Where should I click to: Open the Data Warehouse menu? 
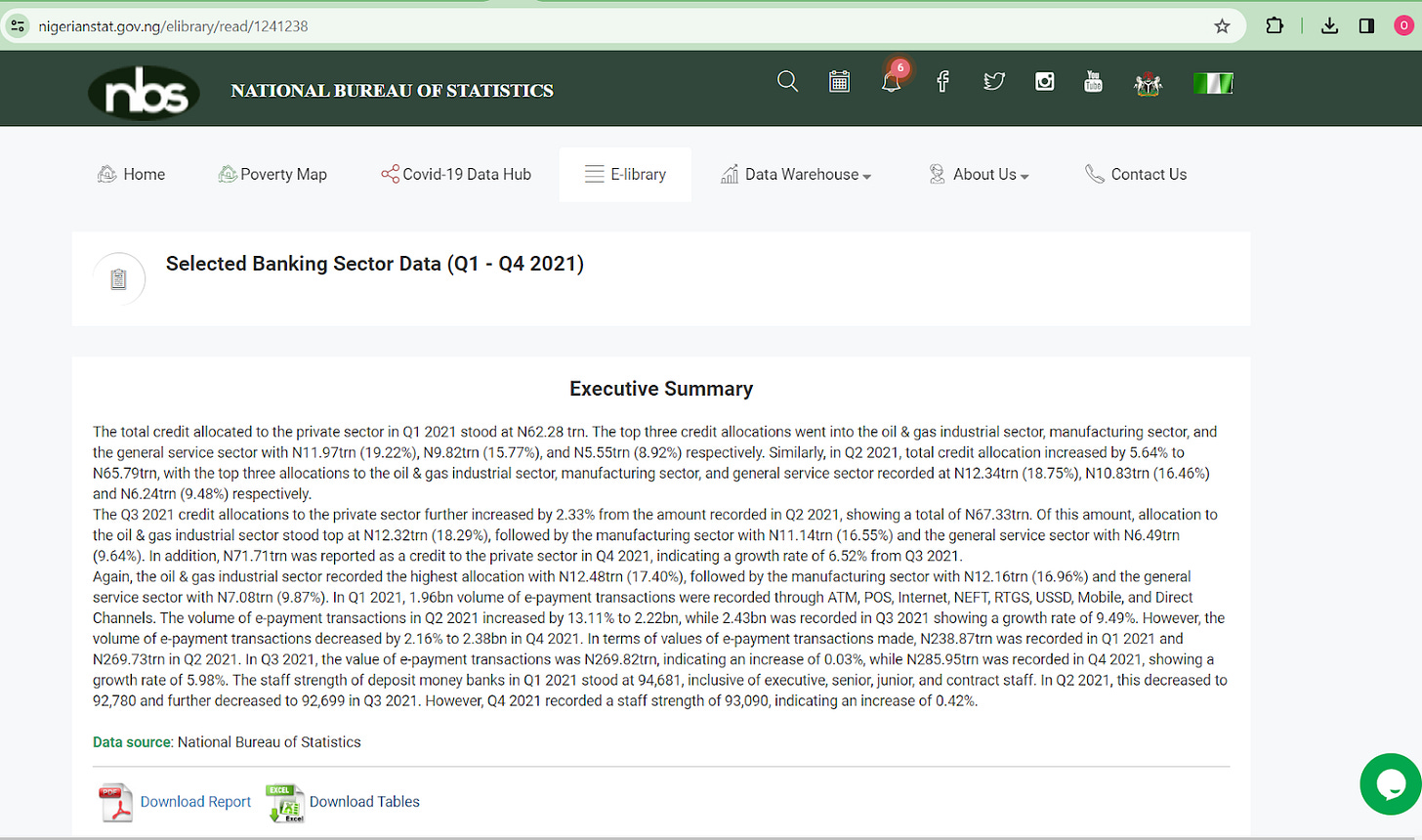tap(796, 174)
